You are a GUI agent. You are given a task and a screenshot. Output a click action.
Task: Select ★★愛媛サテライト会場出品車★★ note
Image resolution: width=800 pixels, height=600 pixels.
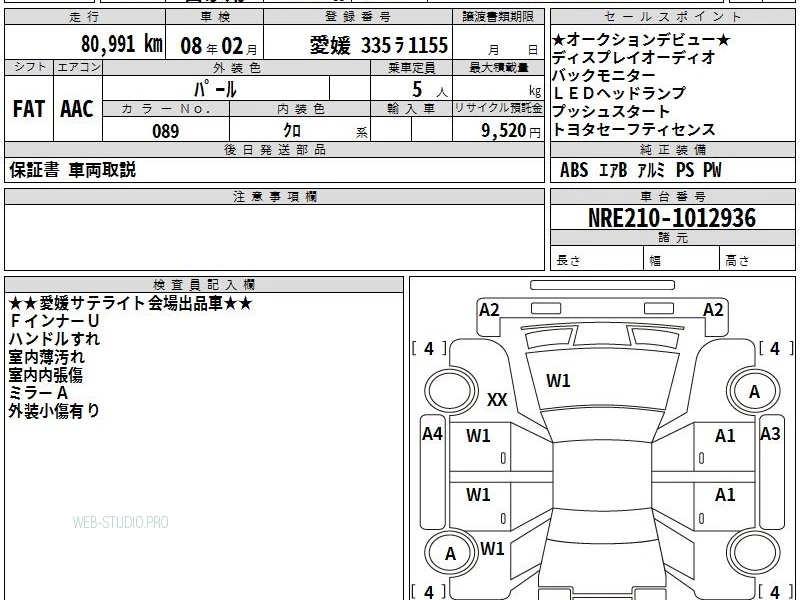coord(131,304)
